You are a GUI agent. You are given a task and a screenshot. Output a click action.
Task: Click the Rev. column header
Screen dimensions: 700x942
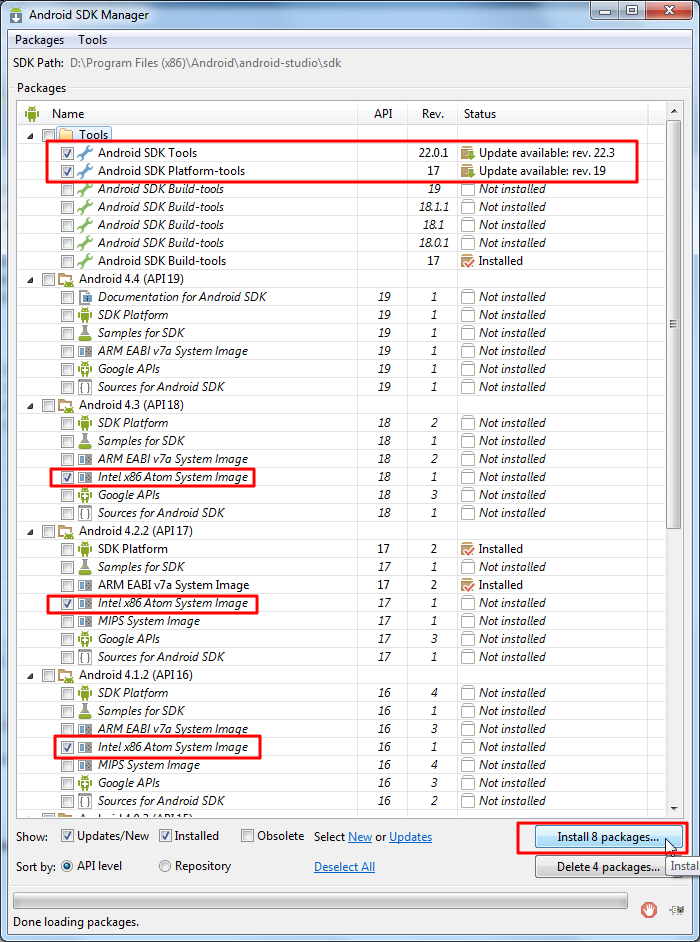pyautogui.click(x=433, y=114)
